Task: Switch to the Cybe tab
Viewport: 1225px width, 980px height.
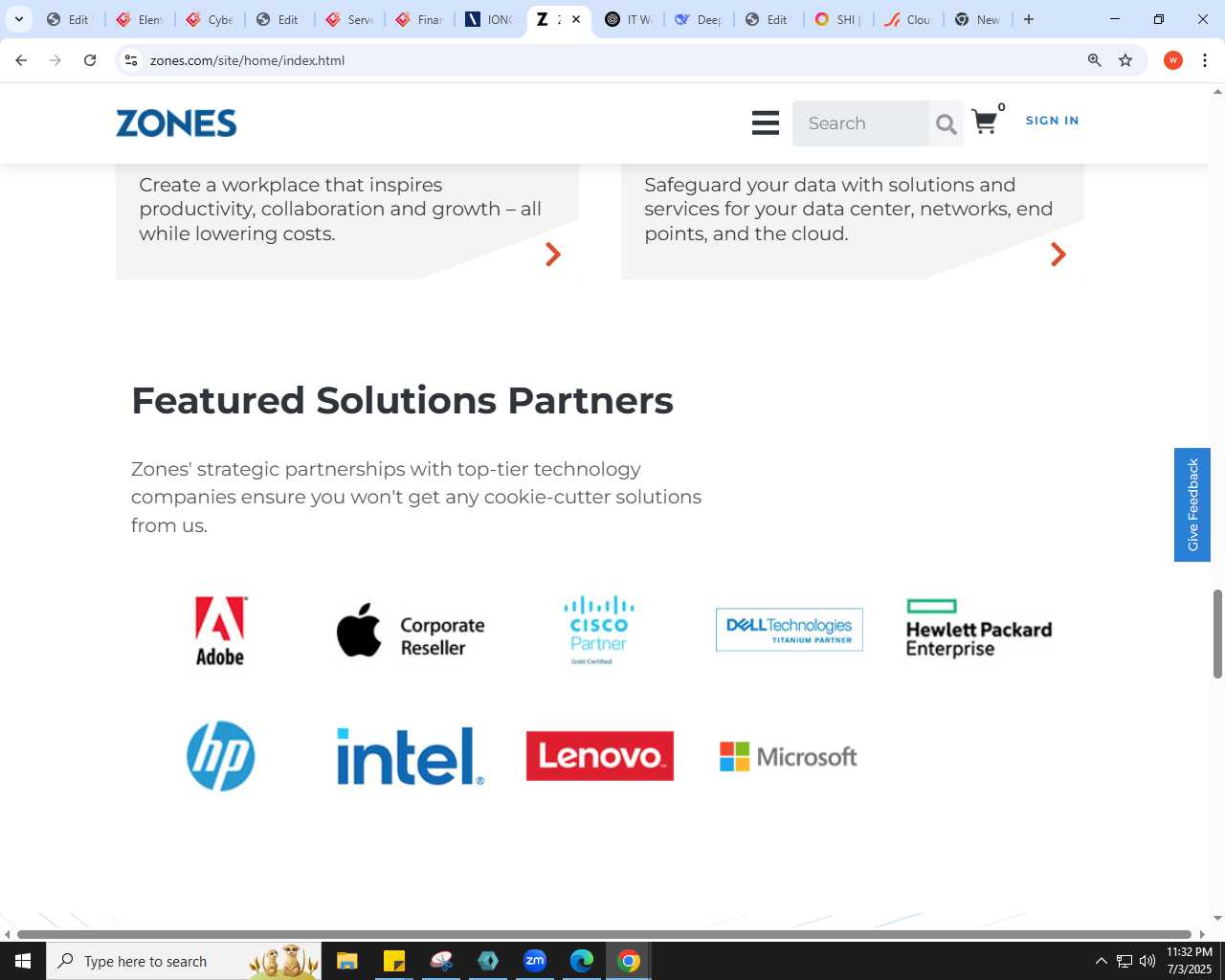Action: pos(210,19)
